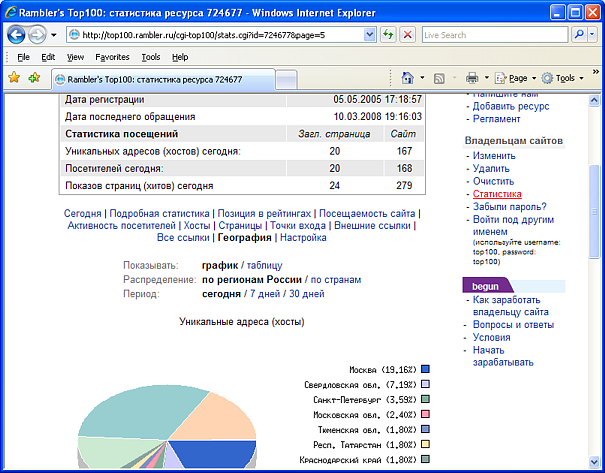Image resolution: width=605 pixels, height=473 pixels.
Task: Click Войти под другим именем link
Action: click(513, 226)
